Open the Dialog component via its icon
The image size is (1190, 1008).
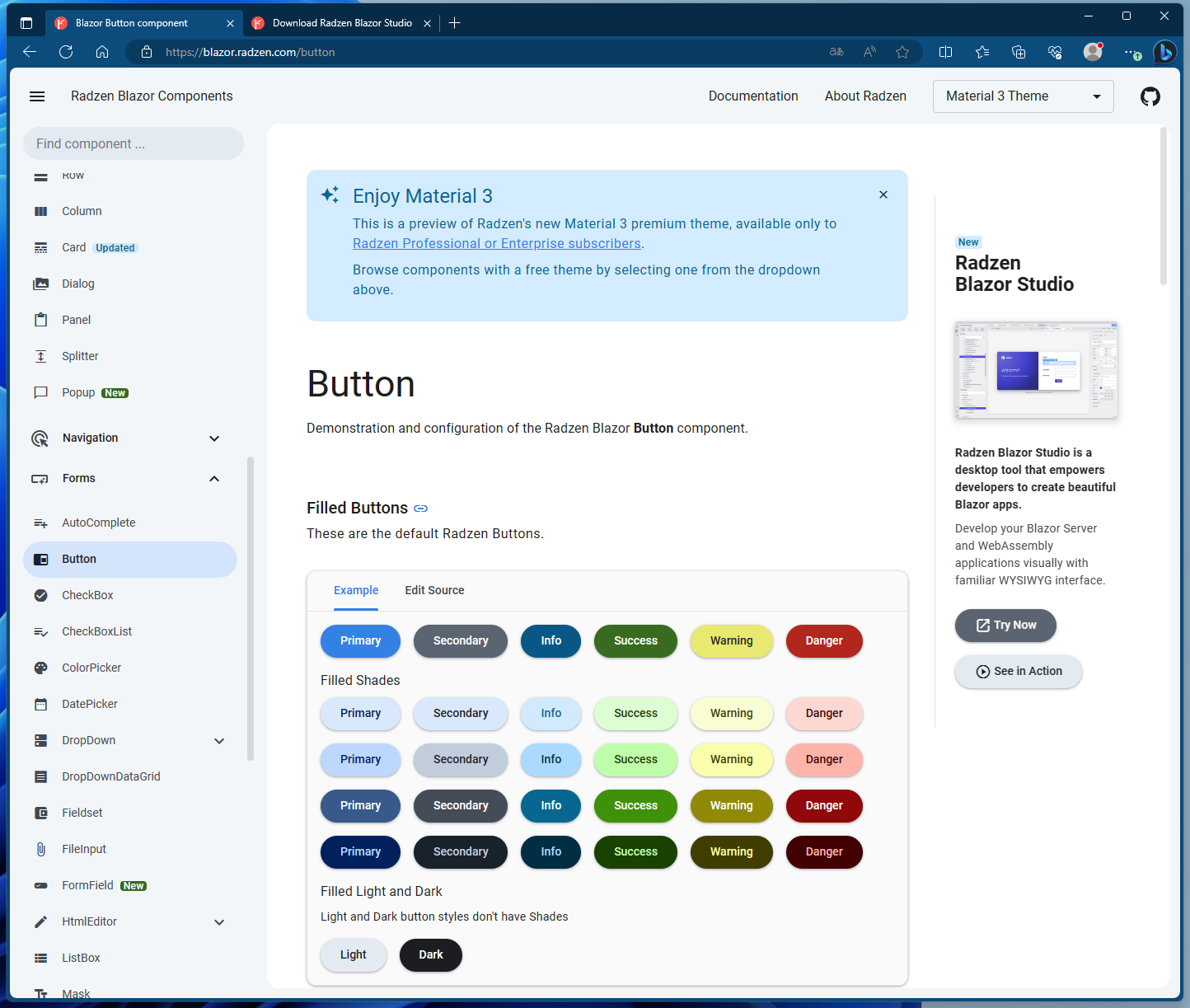(41, 284)
